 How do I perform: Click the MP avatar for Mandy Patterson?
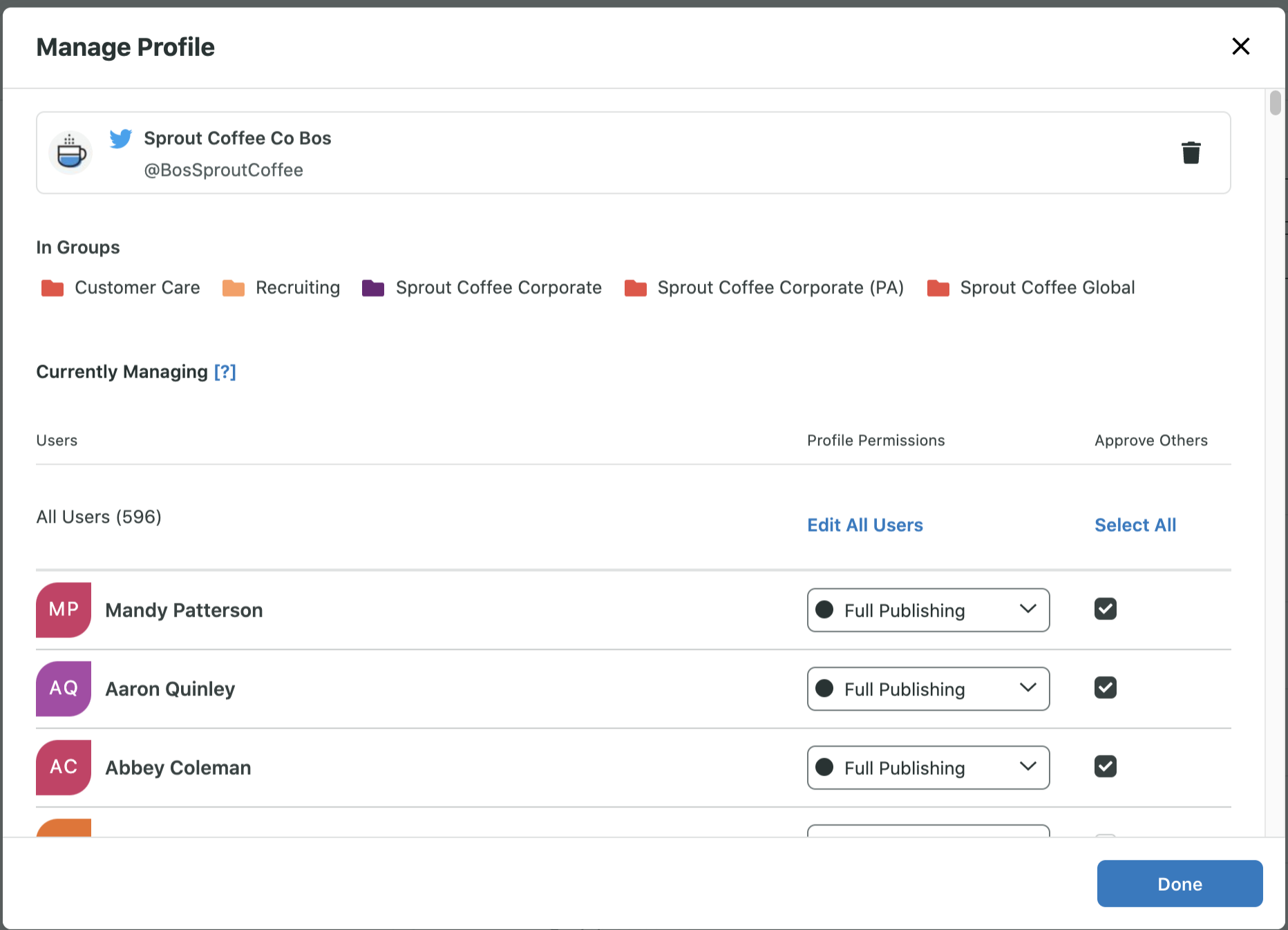point(64,609)
